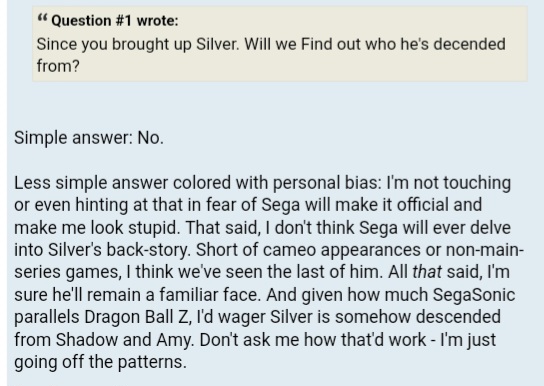Click the italicized word "that" in the reply

pos(427,272)
